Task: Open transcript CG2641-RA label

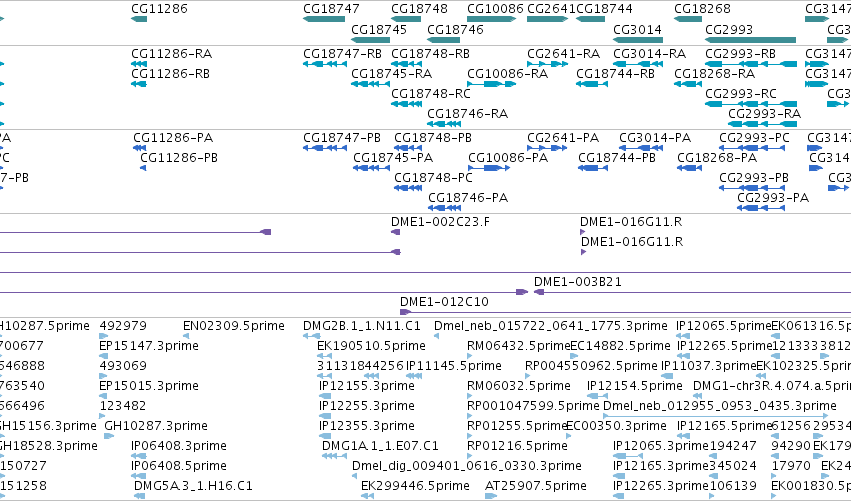Action: pos(563,54)
